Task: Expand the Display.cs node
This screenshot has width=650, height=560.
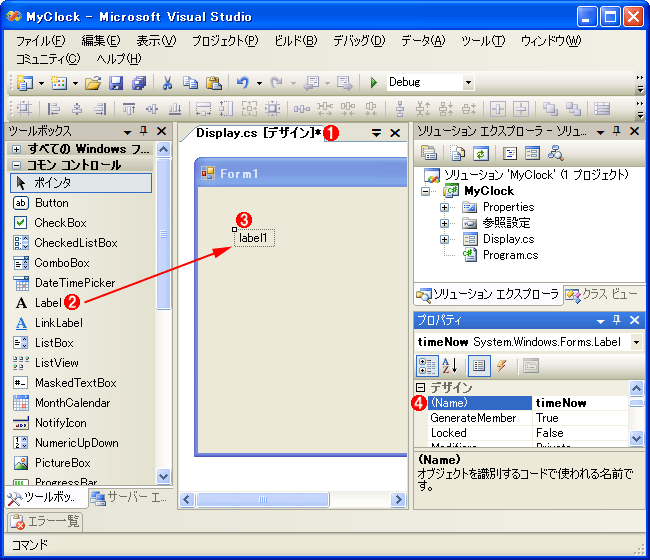Action: tap(444, 239)
